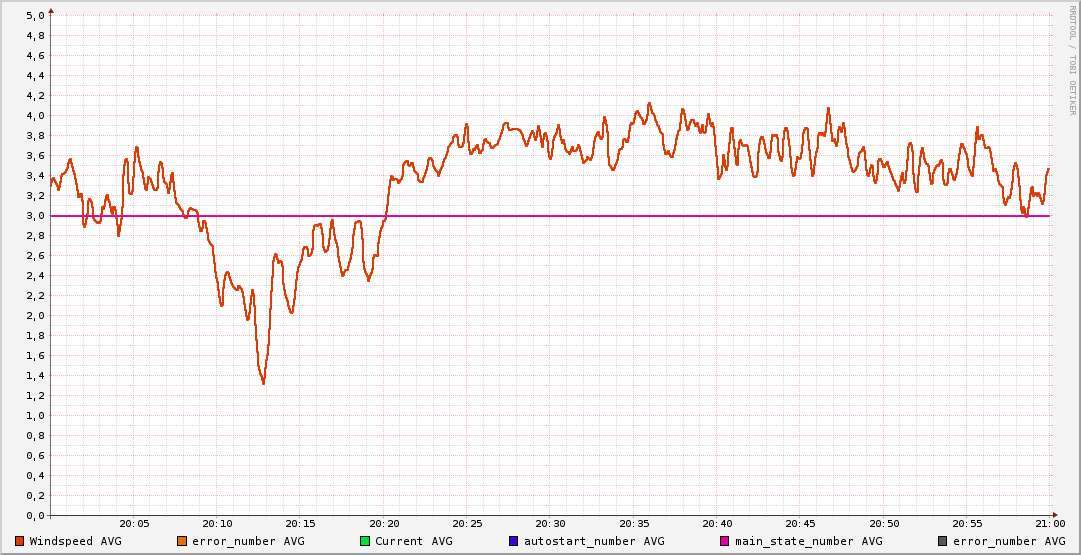Select the Current AVG legend text
Viewport: 1081px width, 555px height.
point(413,541)
